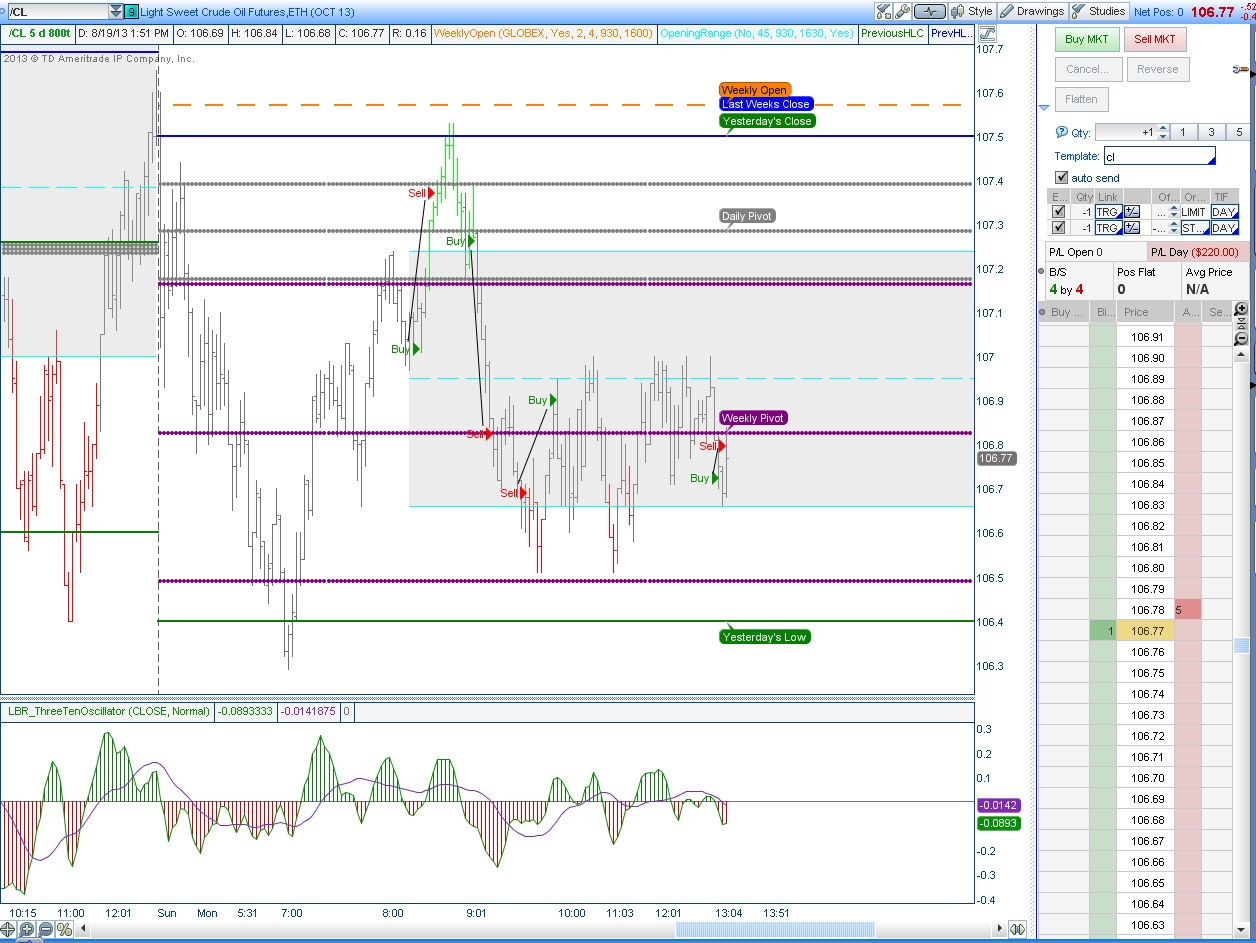
Task: Click the Last Weeks Close chart label
Action: point(766,104)
